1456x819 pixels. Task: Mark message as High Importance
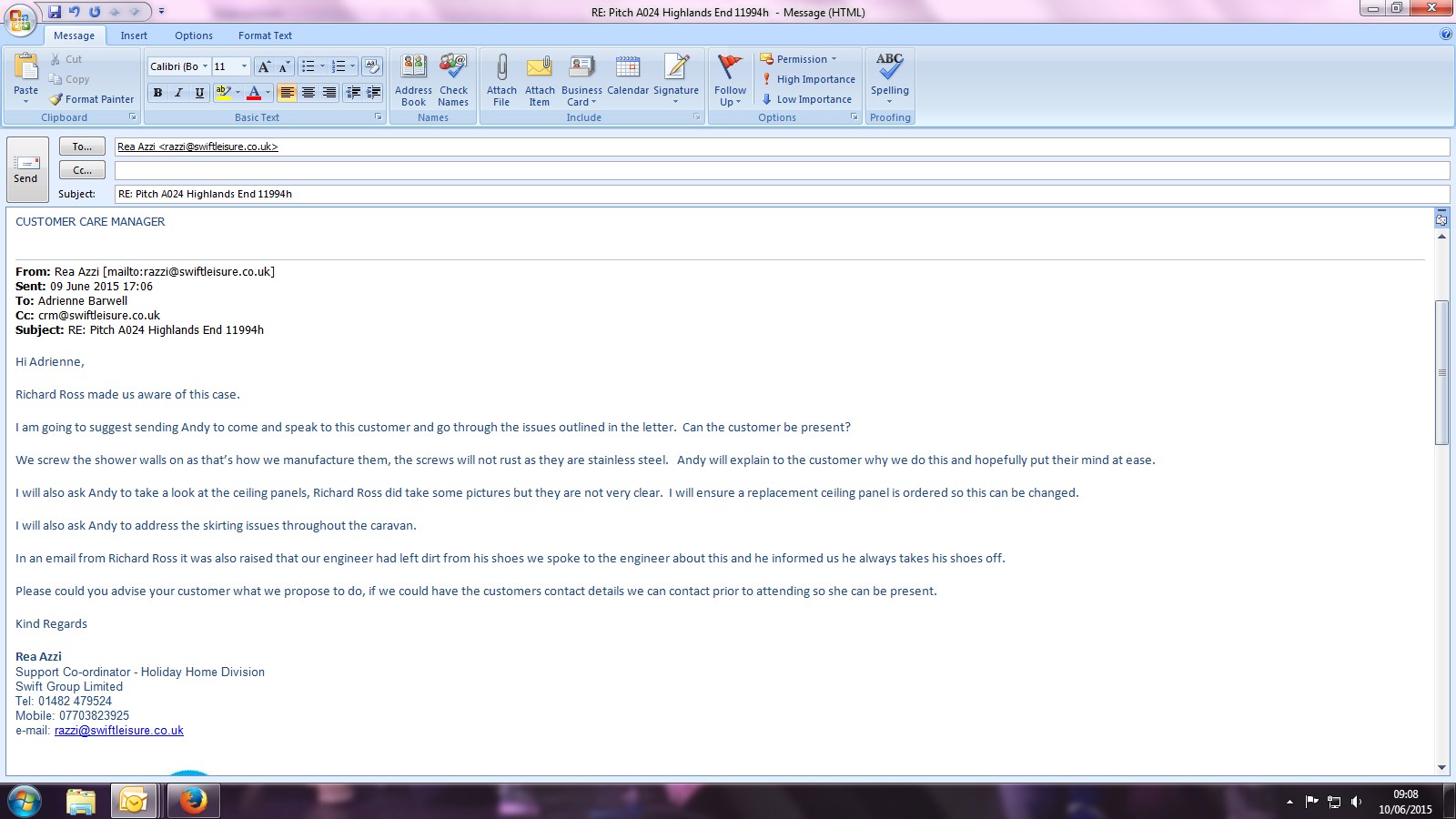pyautogui.click(x=808, y=79)
